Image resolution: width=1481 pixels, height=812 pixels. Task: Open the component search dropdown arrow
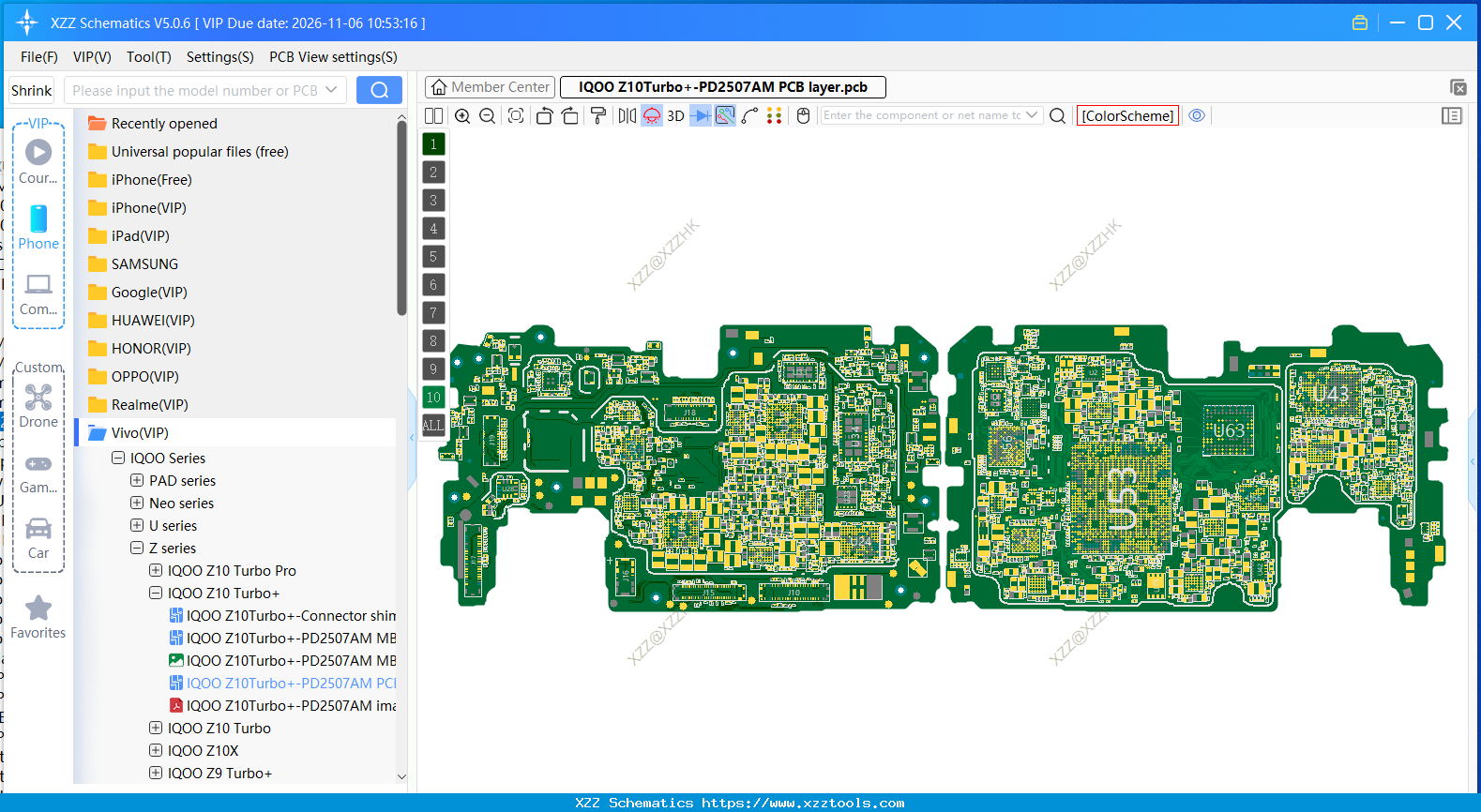(x=1033, y=115)
